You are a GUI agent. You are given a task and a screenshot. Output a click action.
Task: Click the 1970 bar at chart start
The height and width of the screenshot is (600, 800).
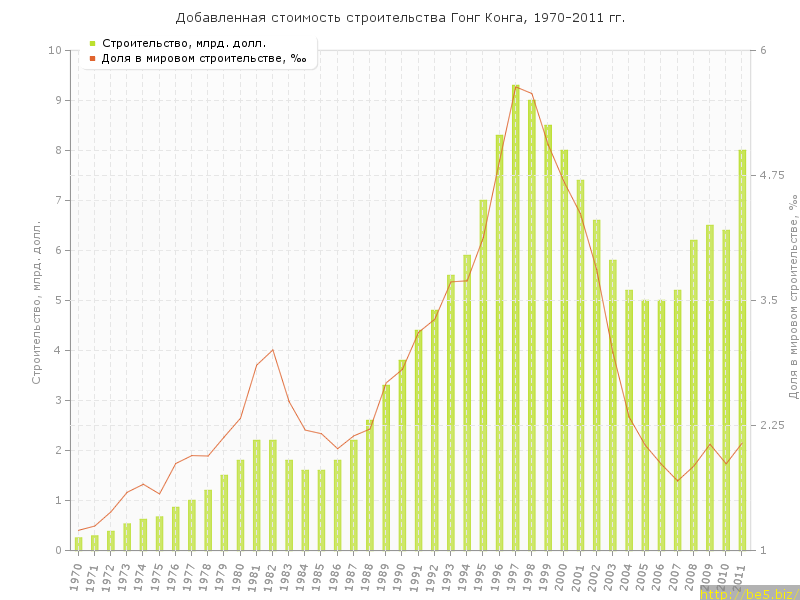79,544
